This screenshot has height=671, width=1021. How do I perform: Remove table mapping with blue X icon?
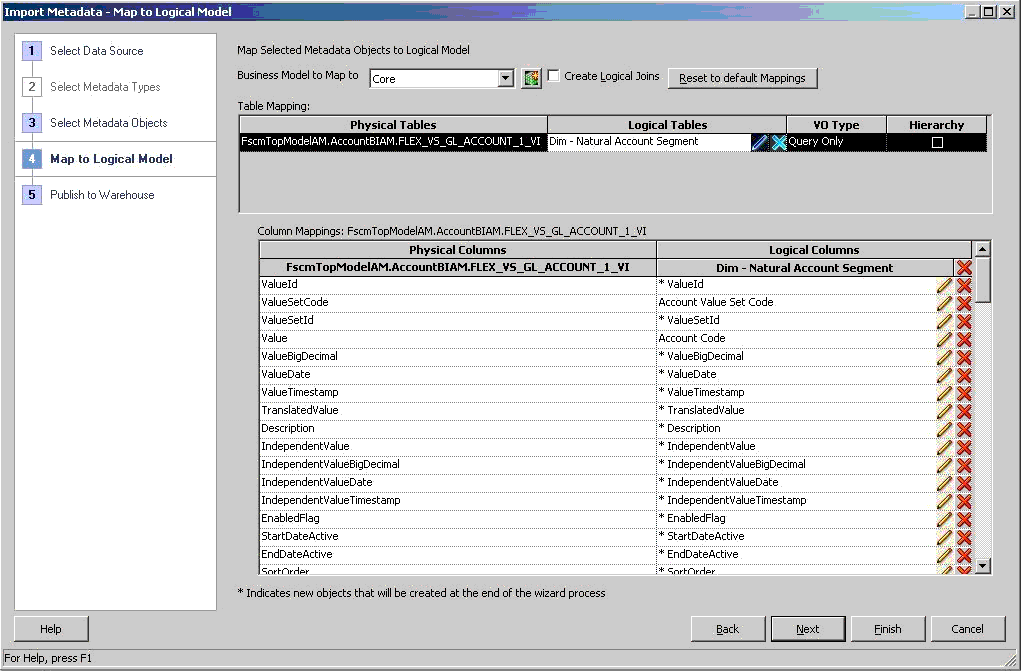pos(778,142)
